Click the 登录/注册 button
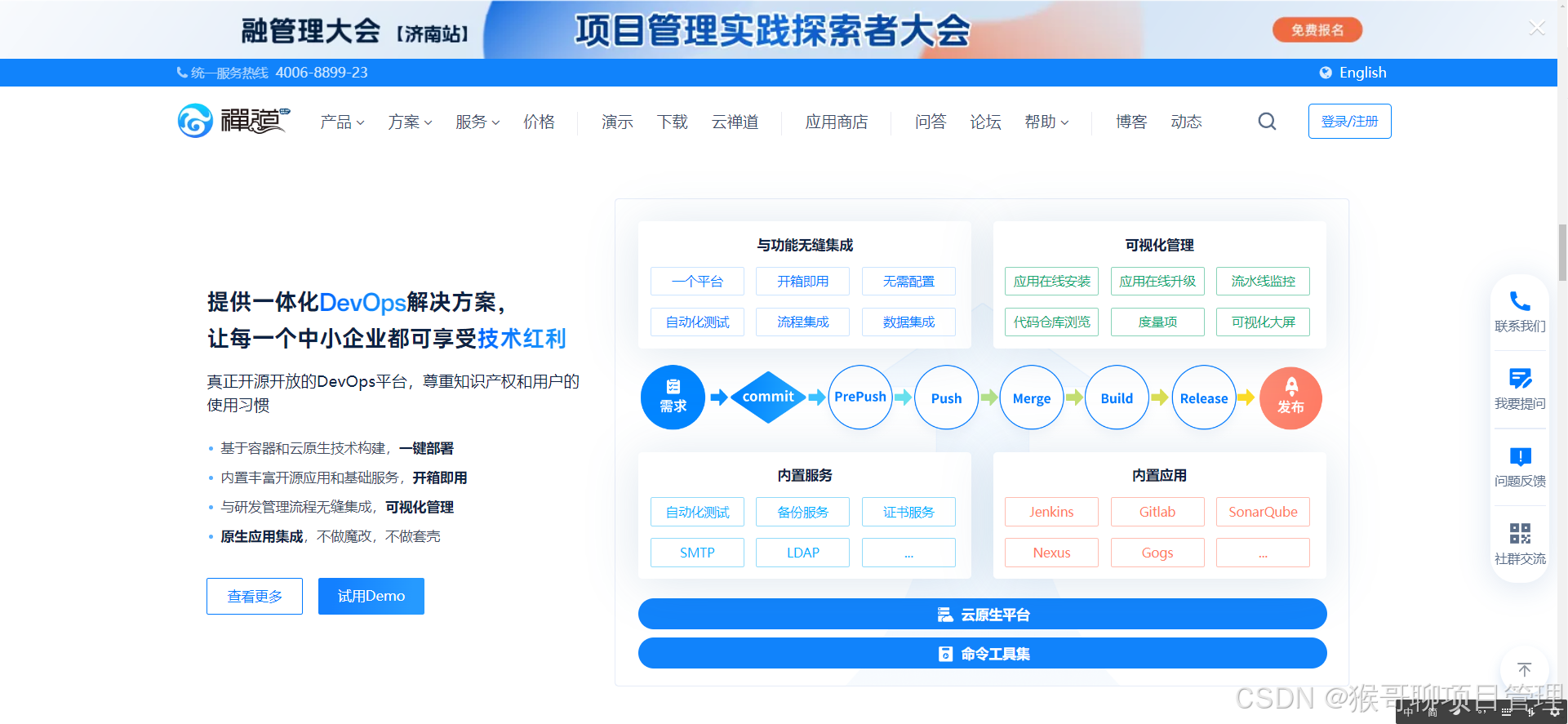The image size is (1568, 724). click(1349, 121)
